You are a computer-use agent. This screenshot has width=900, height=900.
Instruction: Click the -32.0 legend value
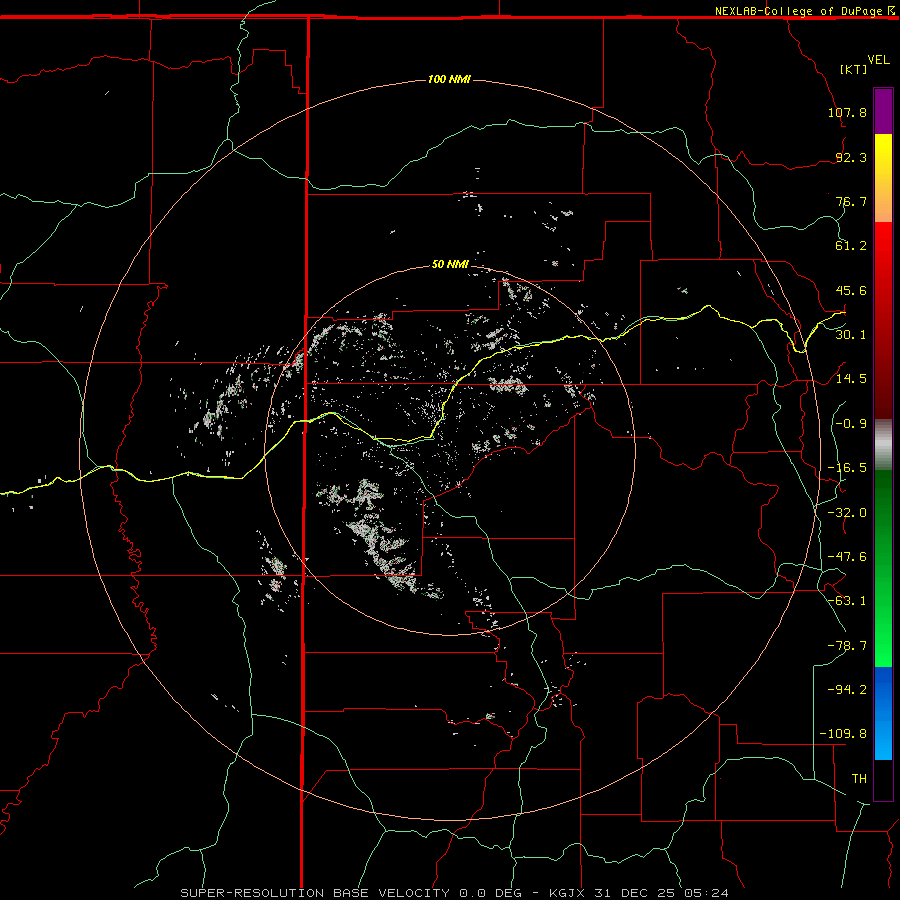[847, 512]
